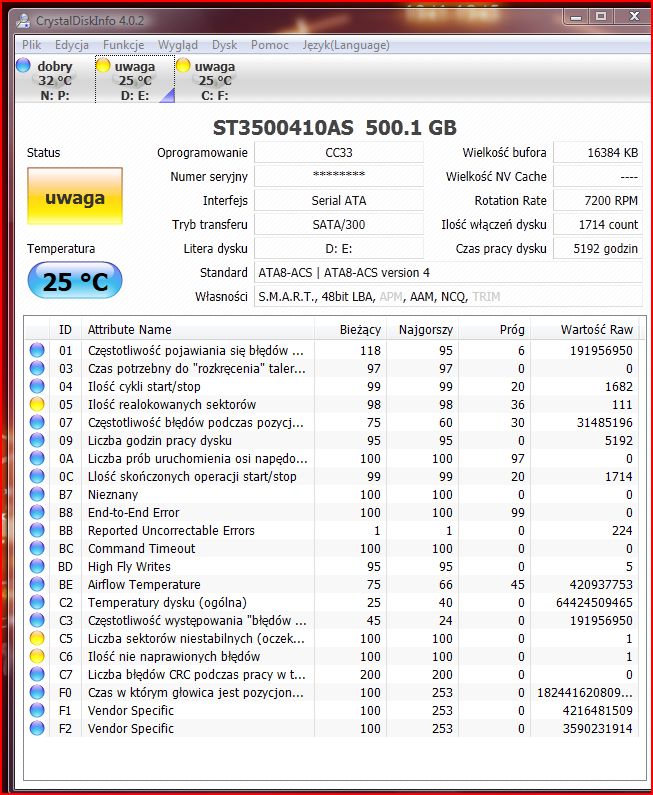
Task: Click the blue status icon of attribute BE
Action: coord(37,585)
